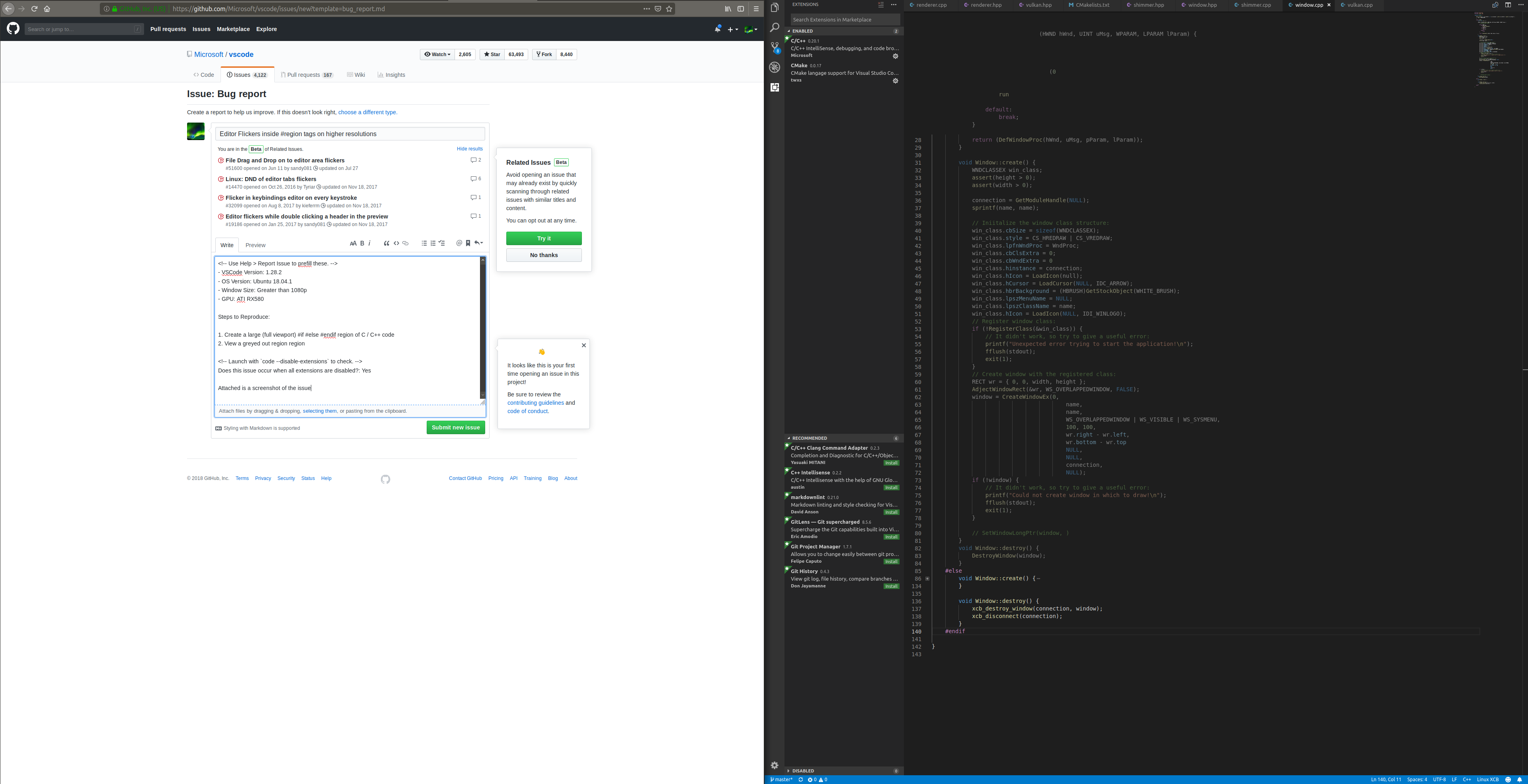Open the contributing guidelines link
The width and height of the screenshot is (1528, 784).
[536, 403]
